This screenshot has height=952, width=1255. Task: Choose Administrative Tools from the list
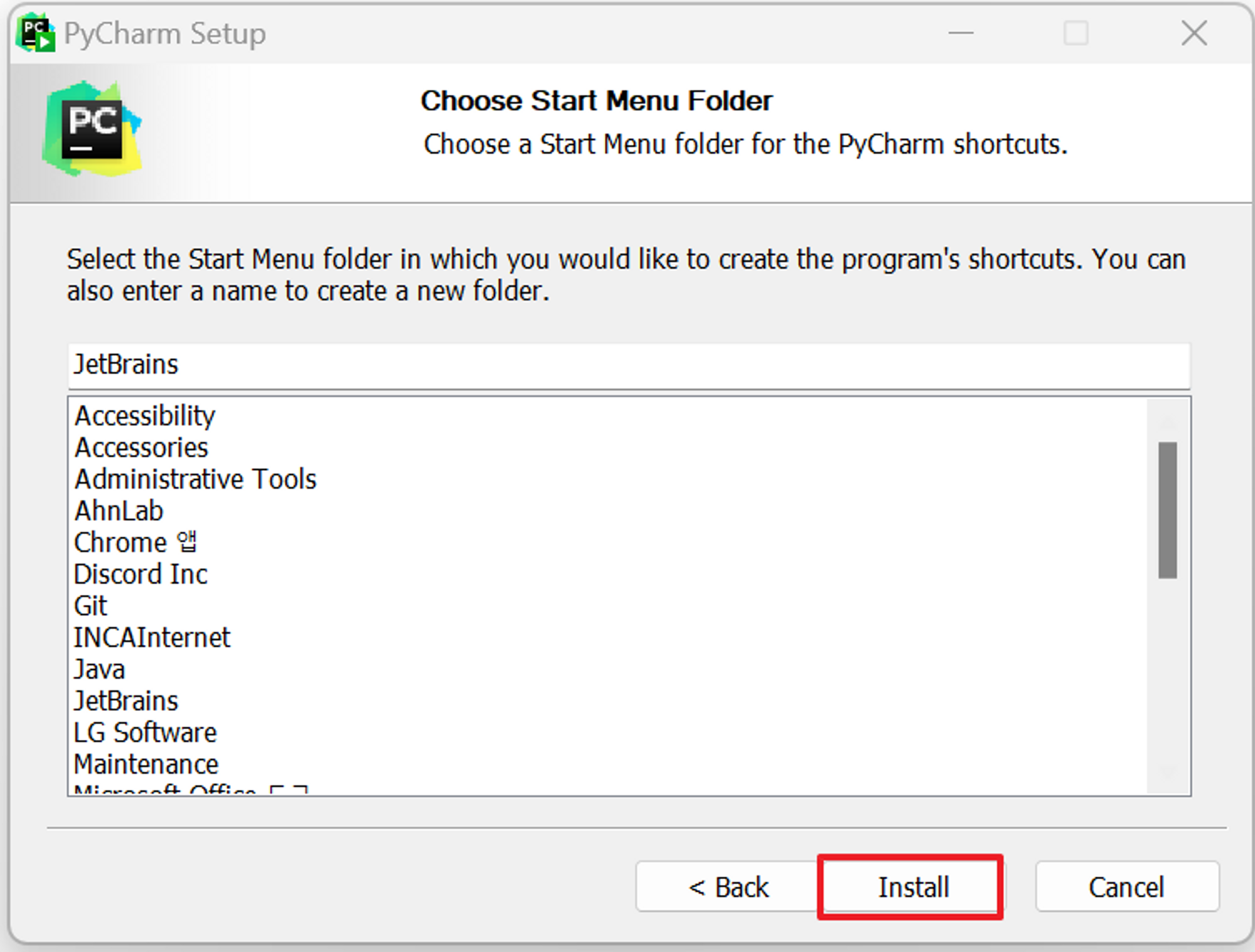(x=195, y=479)
